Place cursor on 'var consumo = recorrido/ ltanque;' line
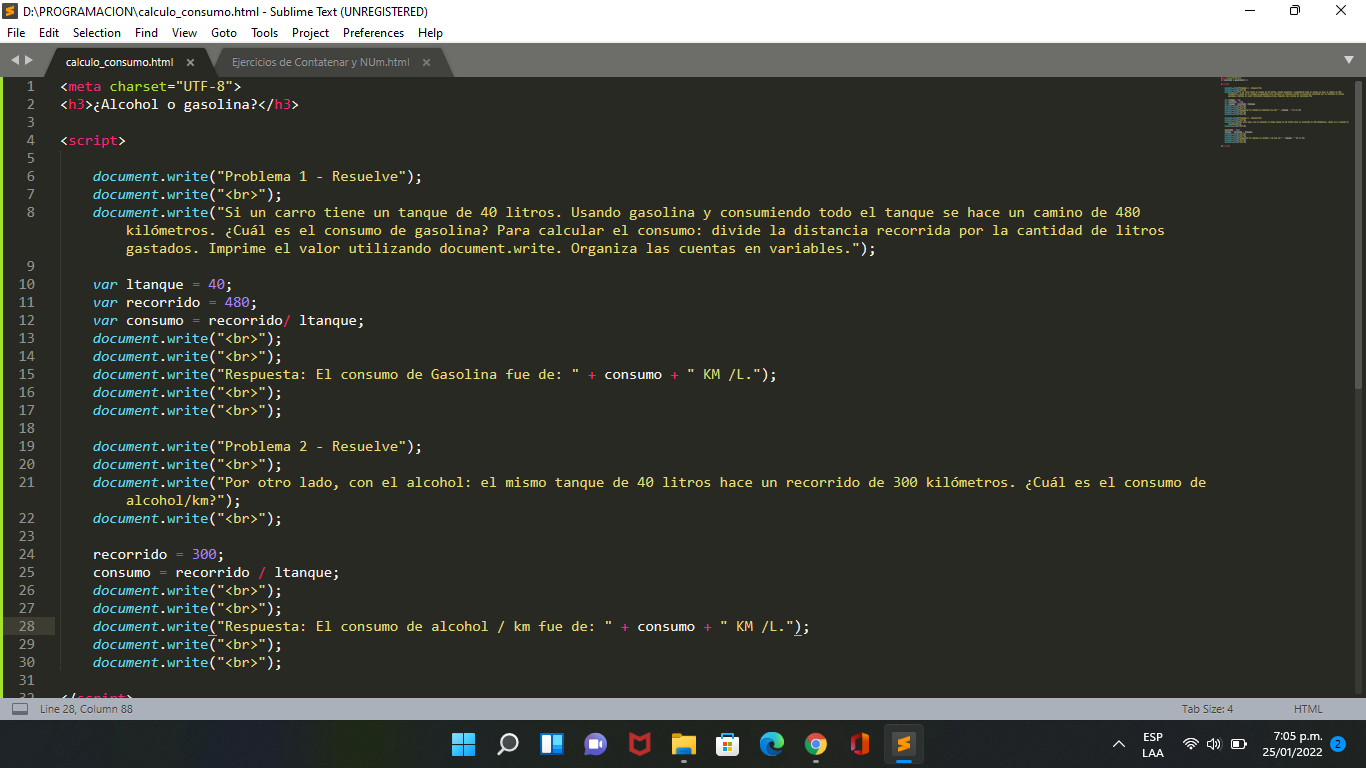This screenshot has width=1366, height=768. (x=229, y=320)
